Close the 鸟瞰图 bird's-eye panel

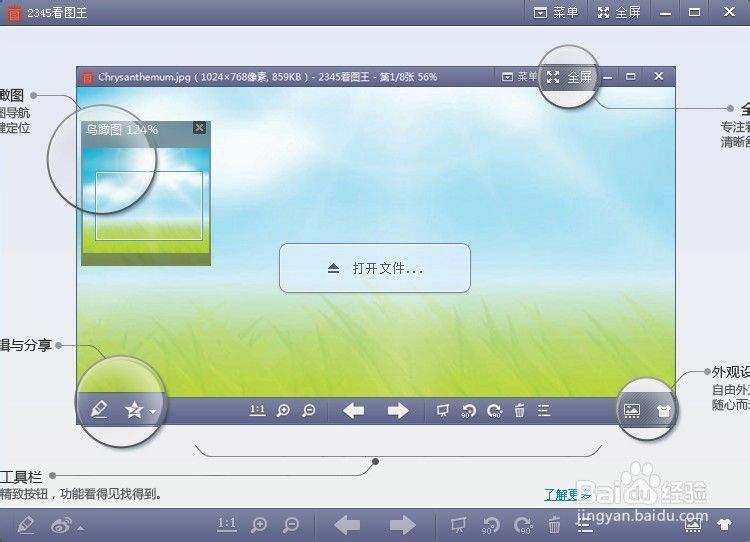point(199,127)
